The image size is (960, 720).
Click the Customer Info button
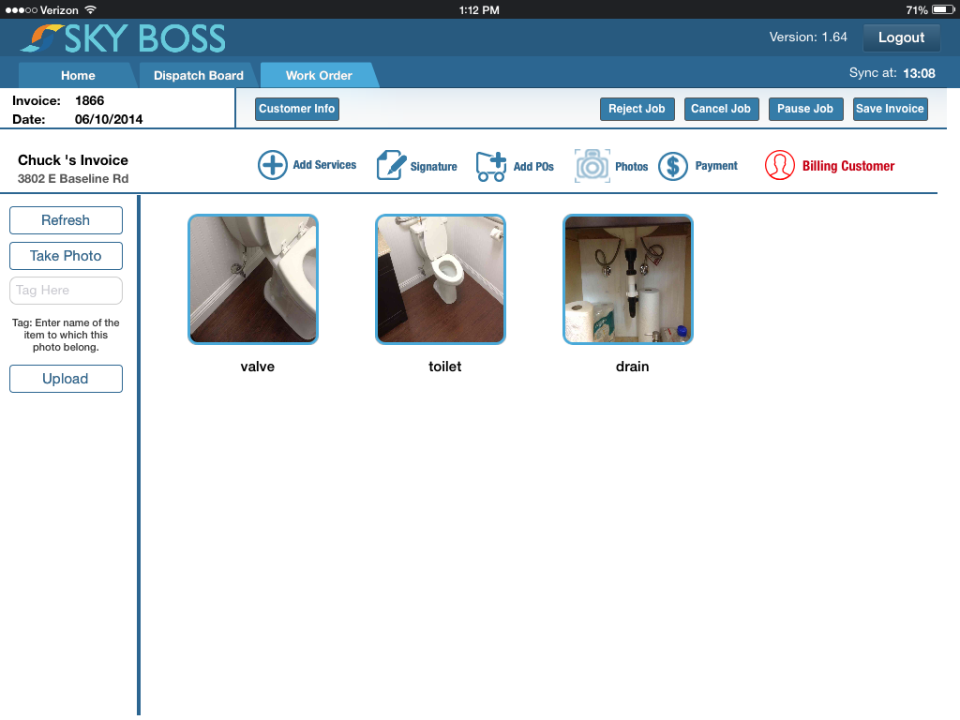click(296, 108)
